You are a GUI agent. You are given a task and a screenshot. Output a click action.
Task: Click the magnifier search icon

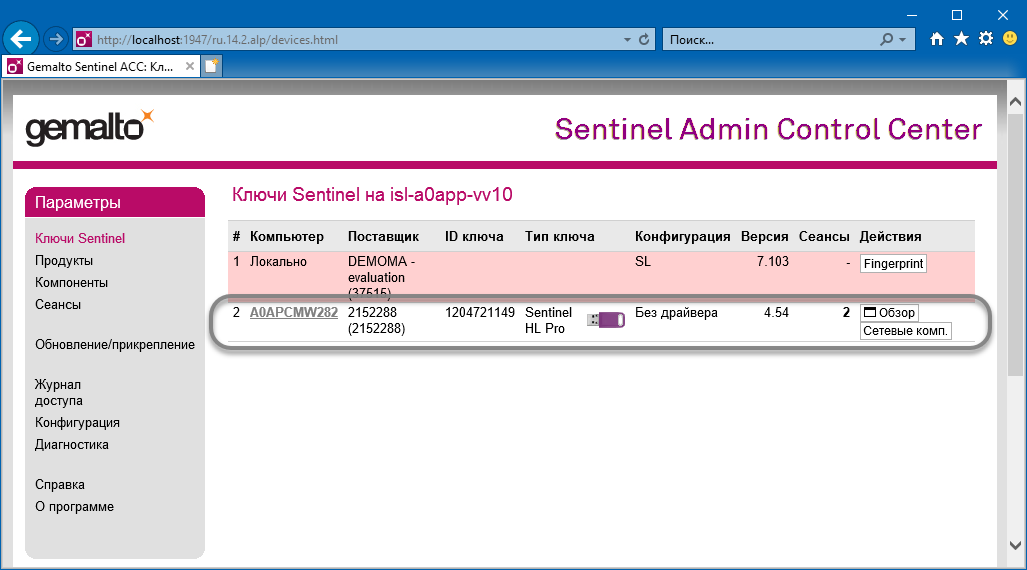[x=886, y=39]
